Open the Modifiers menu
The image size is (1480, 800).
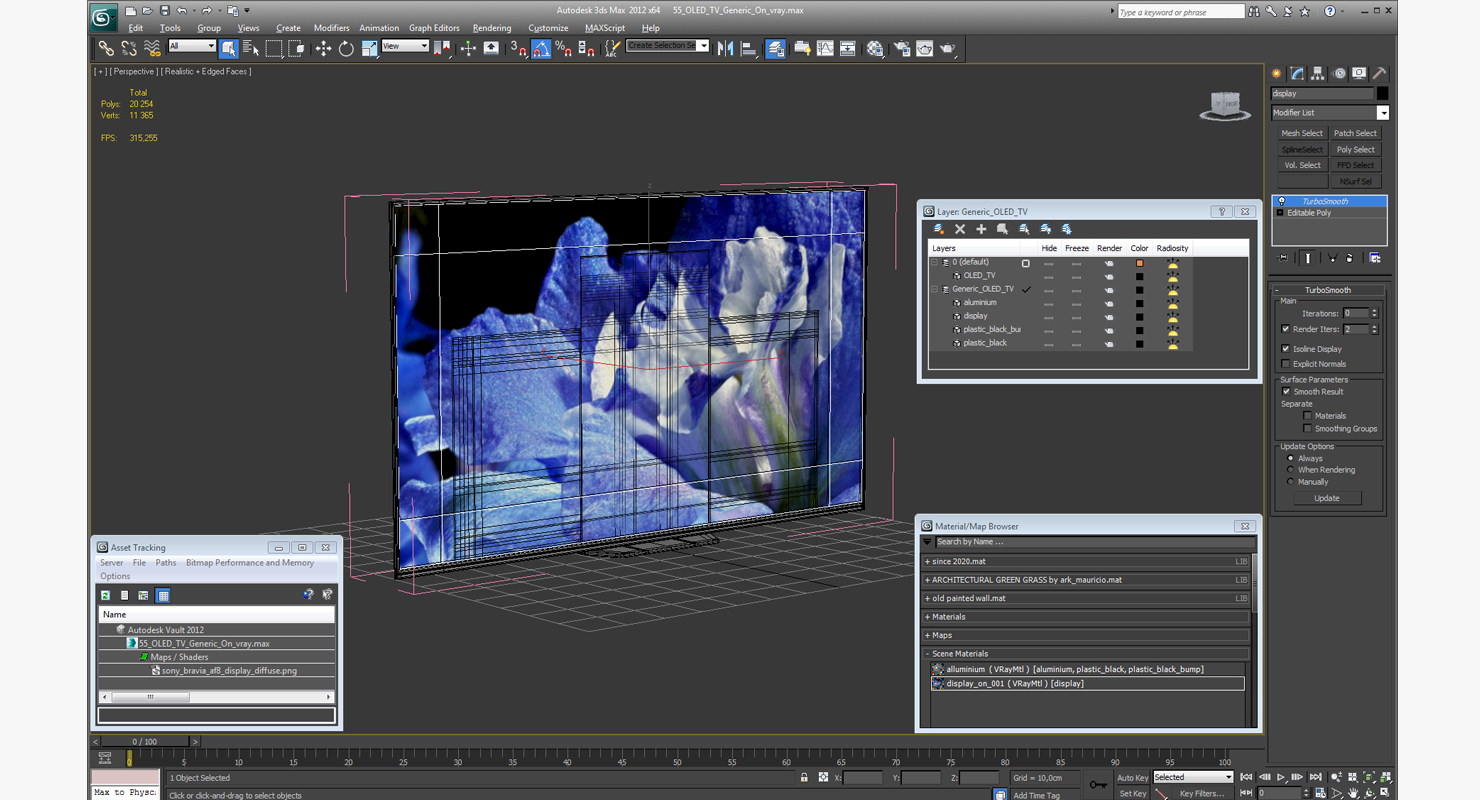pos(331,28)
